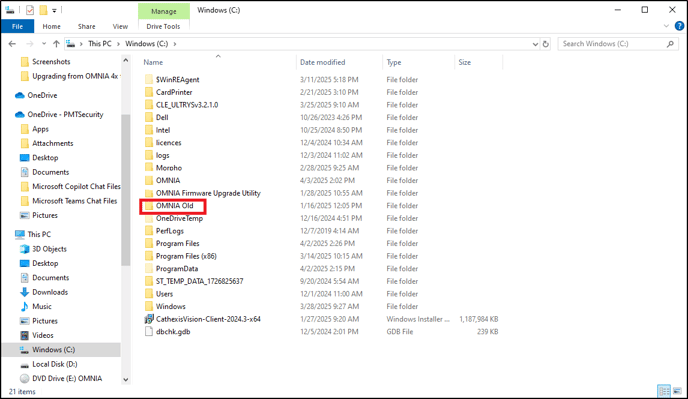Open Explorer help via question mark icon
The width and height of the screenshot is (688, 399).
[x=679, y=26]
